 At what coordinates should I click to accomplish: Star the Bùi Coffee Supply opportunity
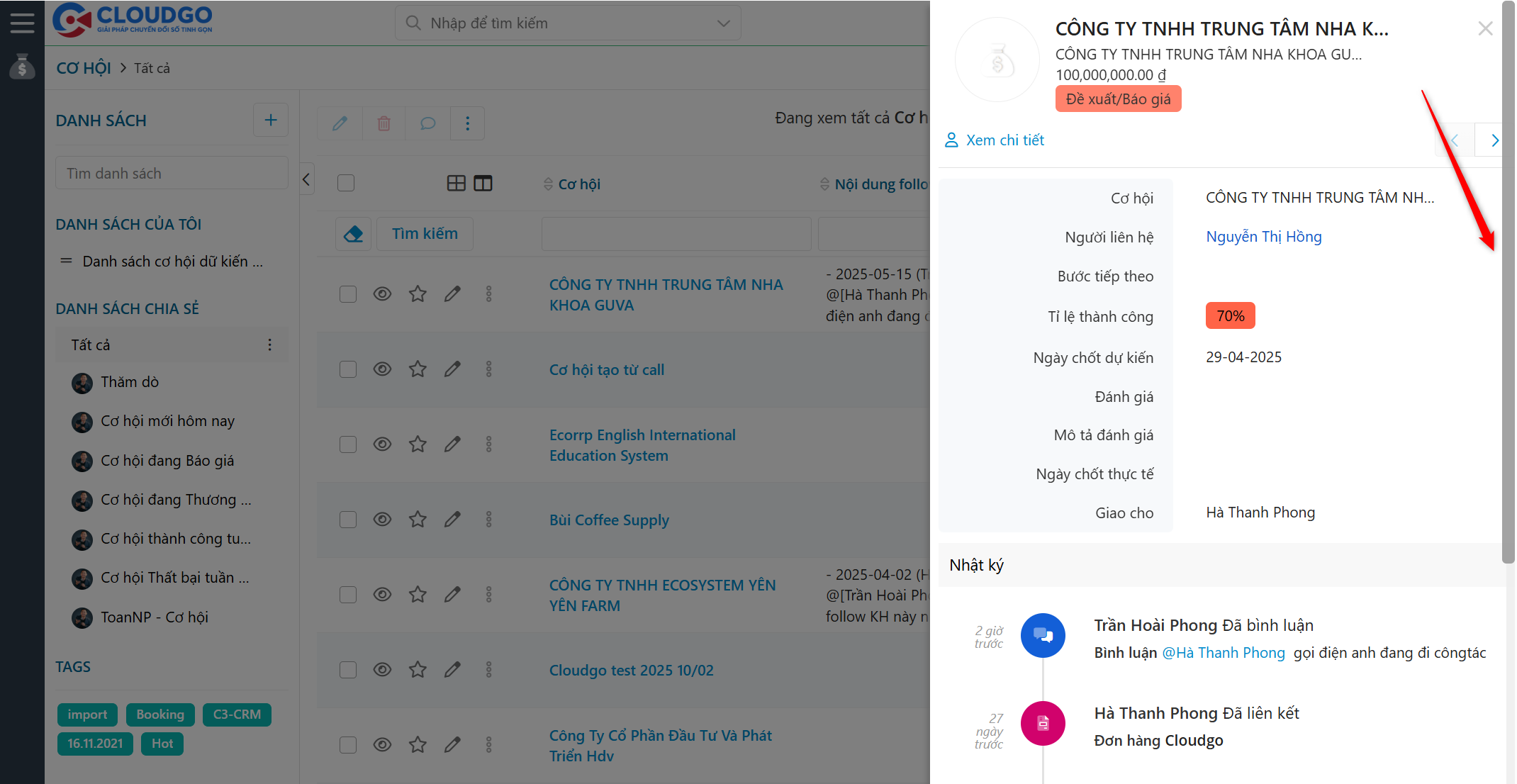pos(418,520)
